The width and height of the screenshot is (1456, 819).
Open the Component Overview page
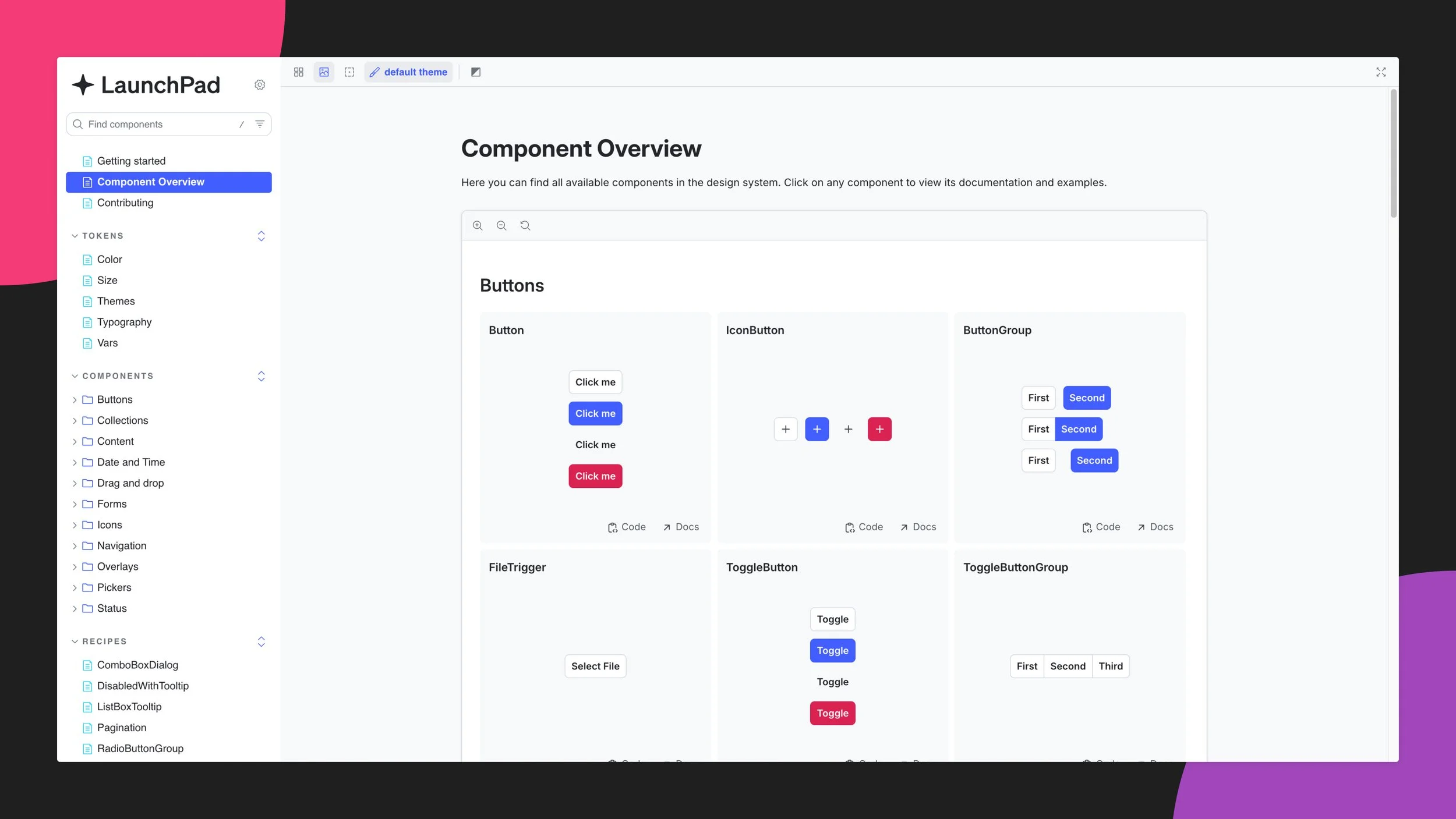point(150,182)
